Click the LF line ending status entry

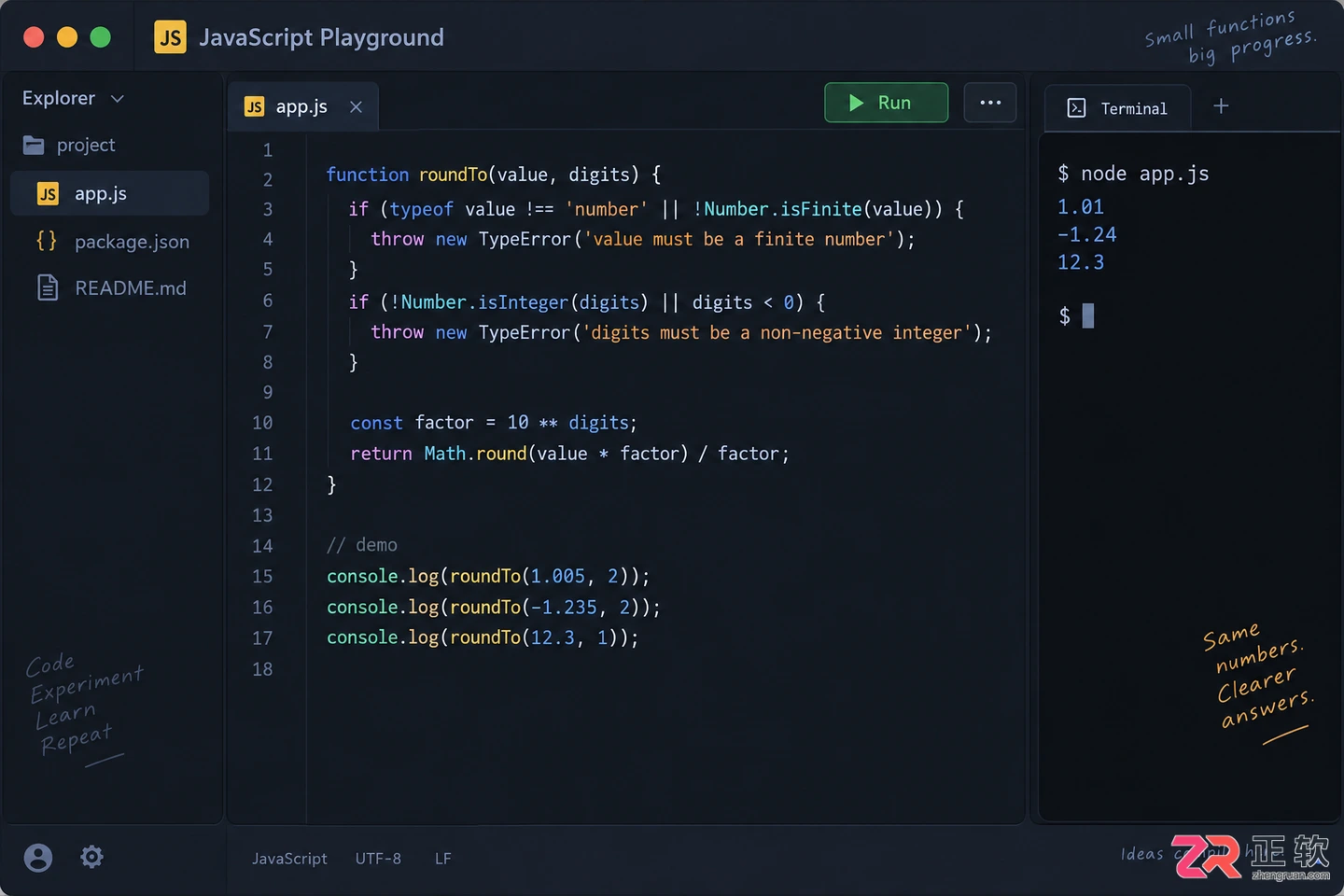point(443,859)
